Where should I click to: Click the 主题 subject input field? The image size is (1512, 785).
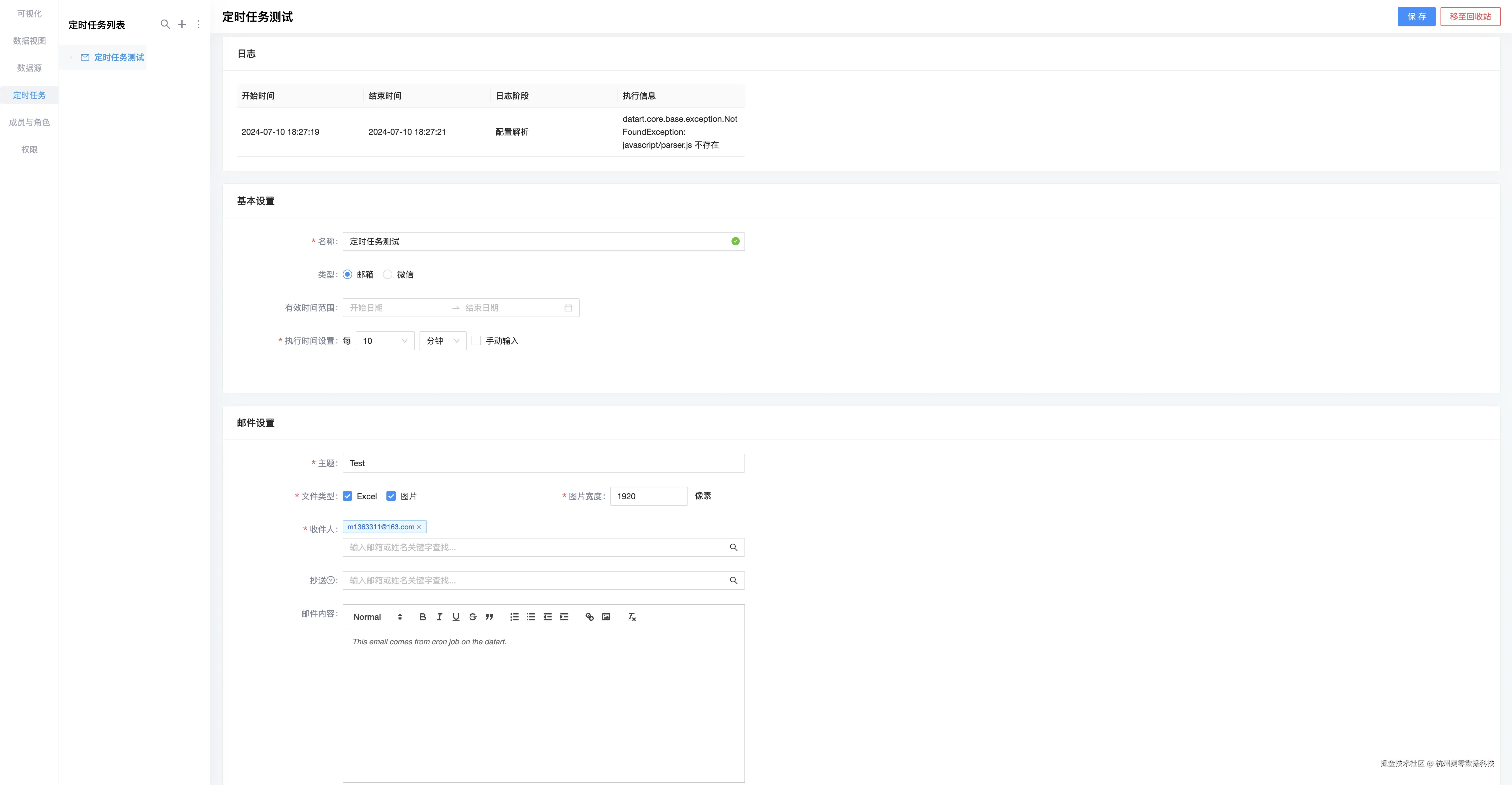point(544,463)
